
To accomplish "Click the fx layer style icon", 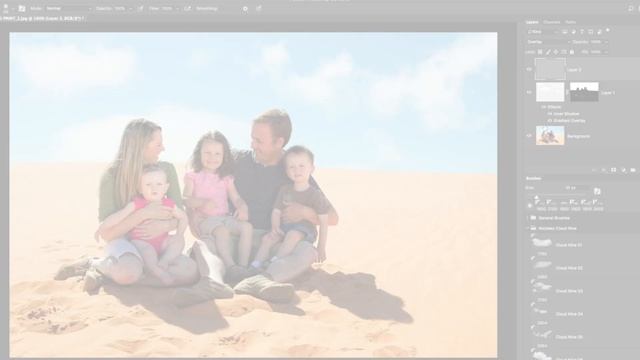I will point(604,170).
